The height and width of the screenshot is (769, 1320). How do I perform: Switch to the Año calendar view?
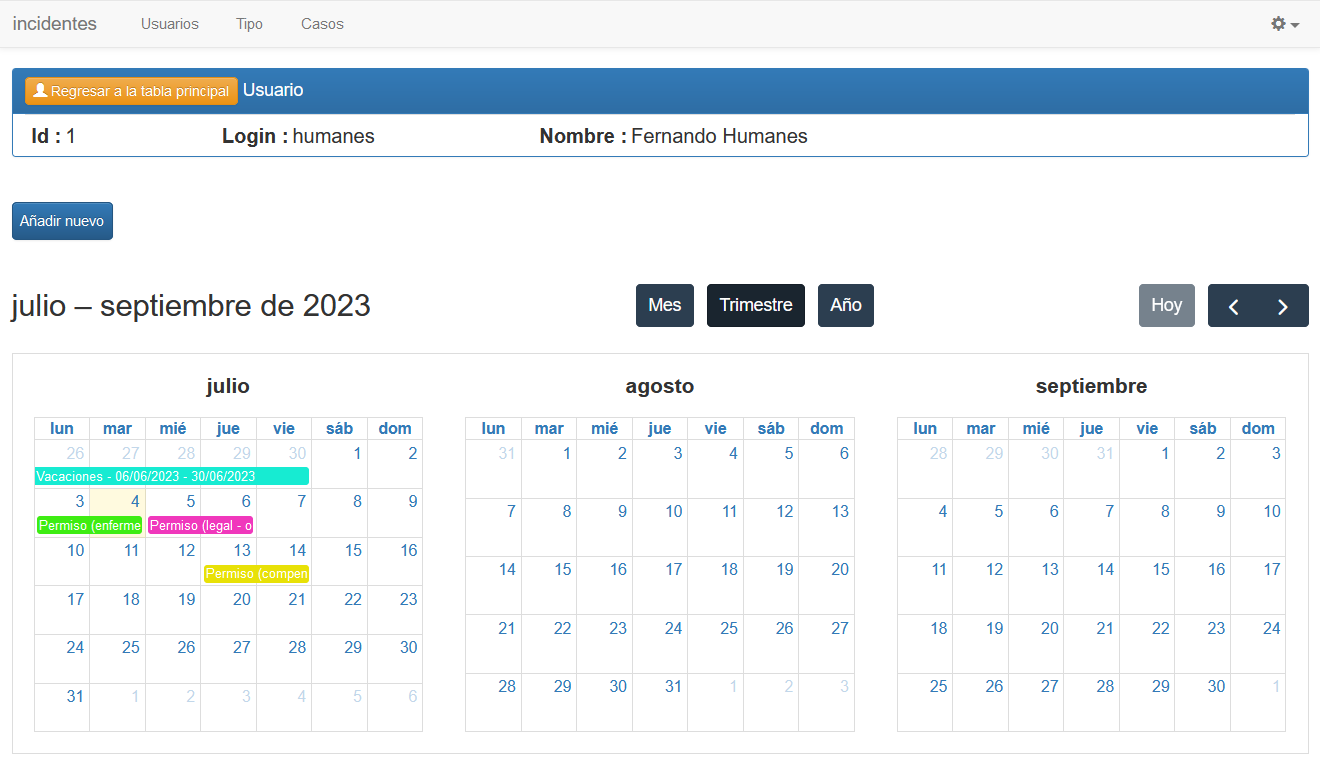tap(845, 305)
